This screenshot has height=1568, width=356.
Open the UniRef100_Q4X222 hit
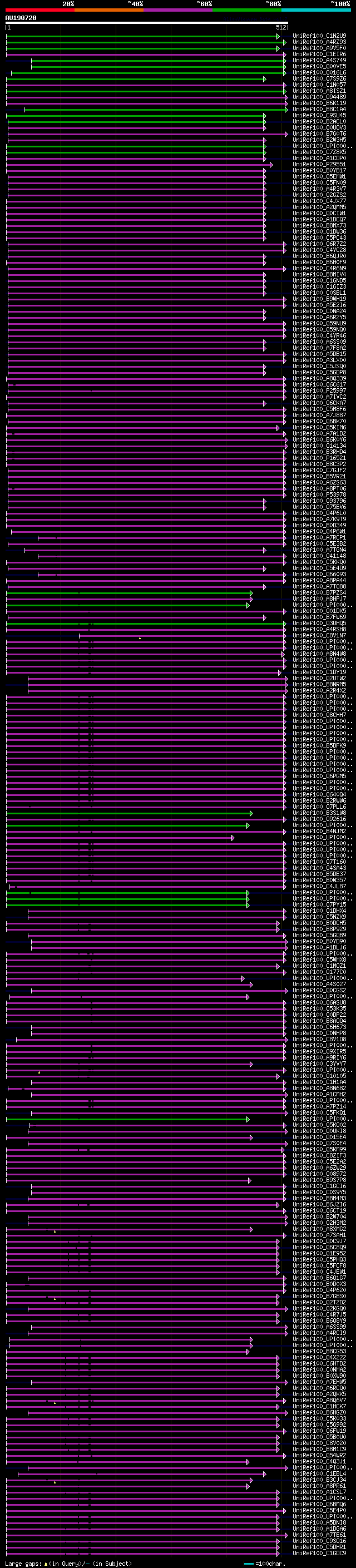[x=319, y=1357]
